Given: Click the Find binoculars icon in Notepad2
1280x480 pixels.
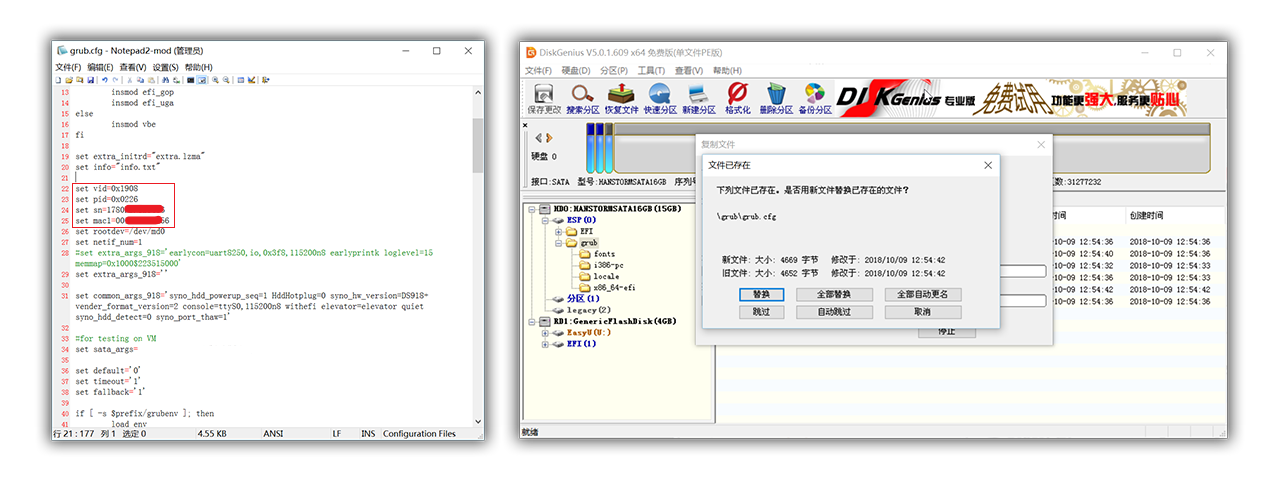Looking at the screenshot, I should pos(165,80).
